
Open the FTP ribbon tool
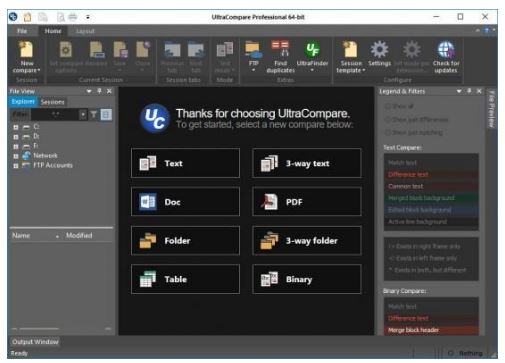tap(253, 56)
